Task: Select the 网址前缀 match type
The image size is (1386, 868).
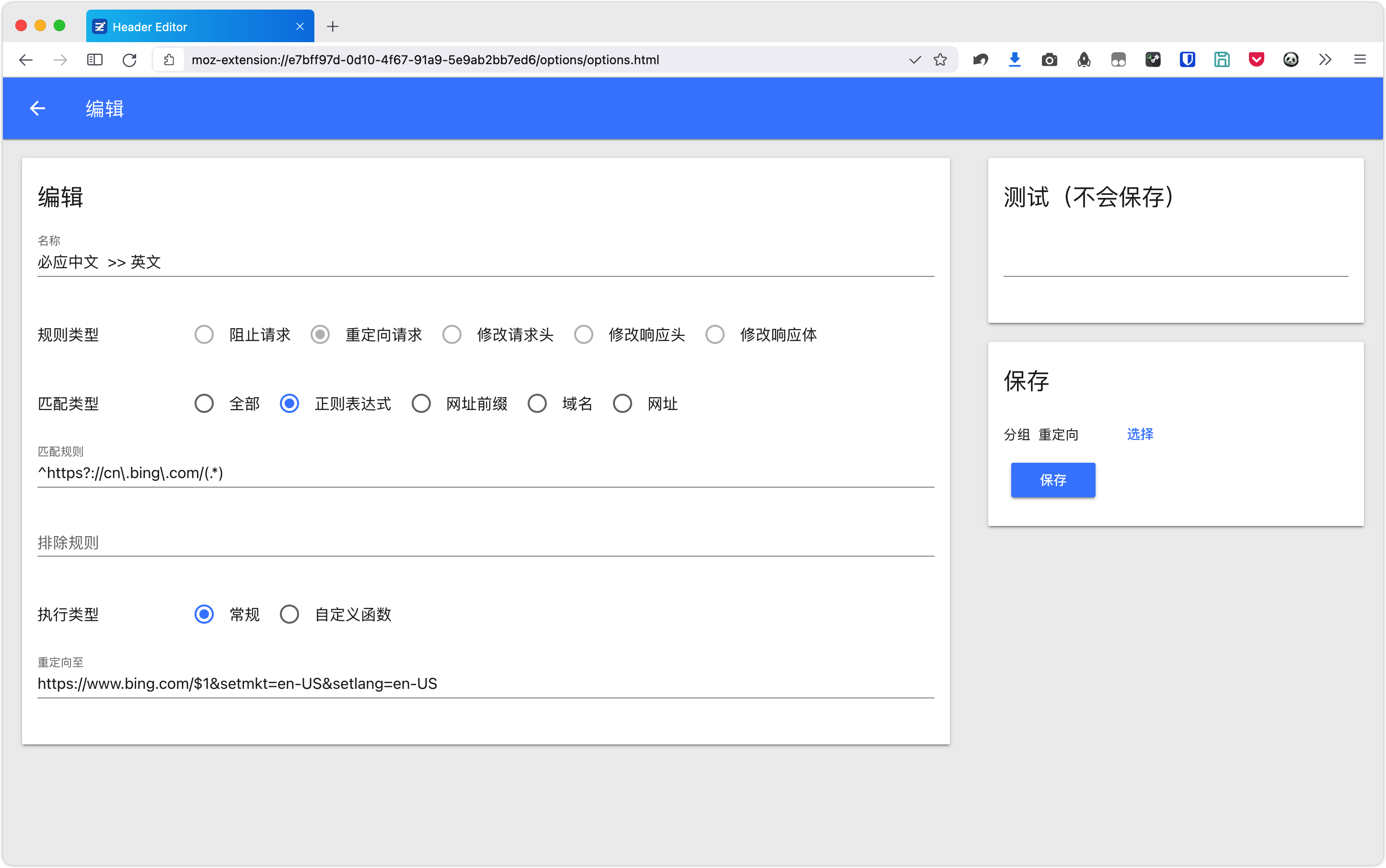Action: pos(421,403)
